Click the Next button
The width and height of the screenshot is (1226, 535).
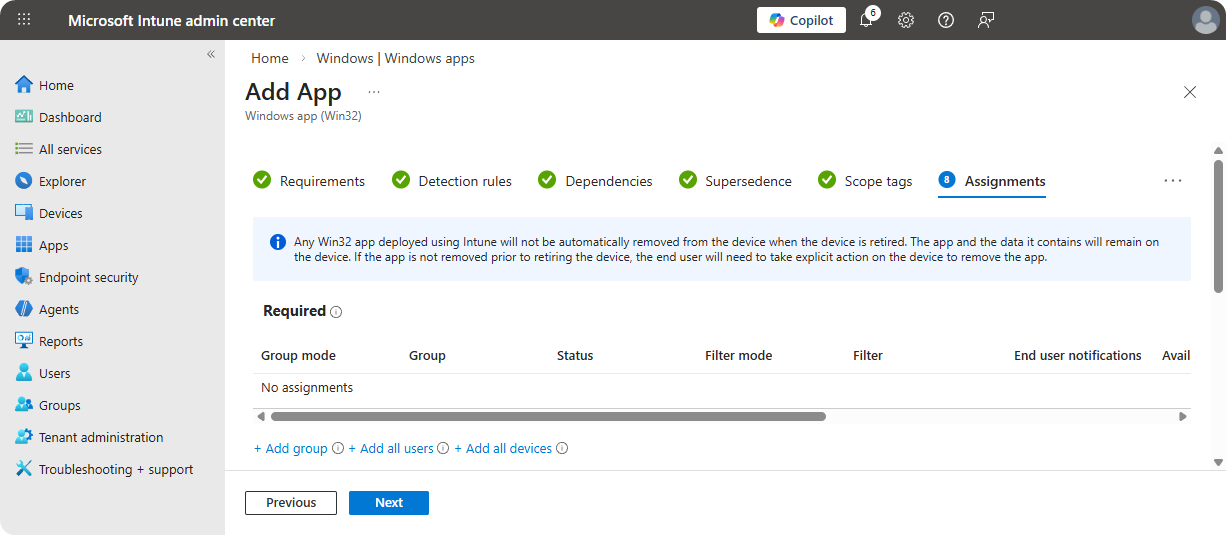[x=388, y=503]
